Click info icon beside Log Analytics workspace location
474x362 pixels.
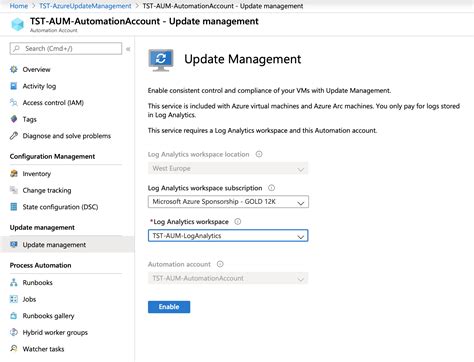coord(259,154)
